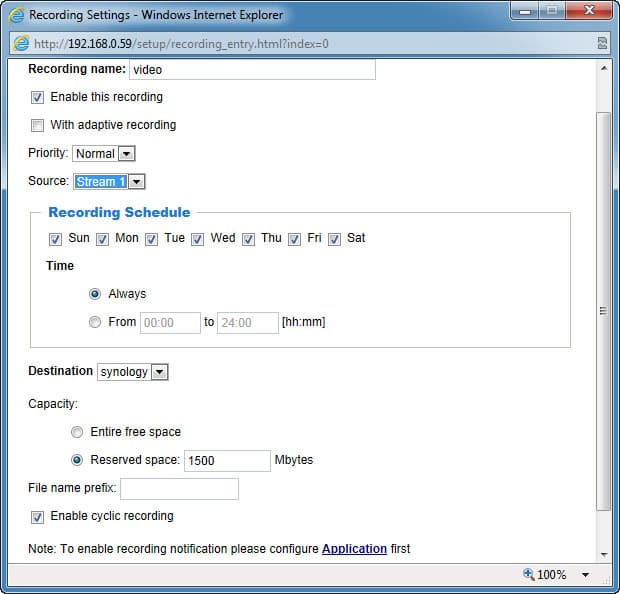
Task: Open the zoom level dropdown arrow
Action: (586, 575)
